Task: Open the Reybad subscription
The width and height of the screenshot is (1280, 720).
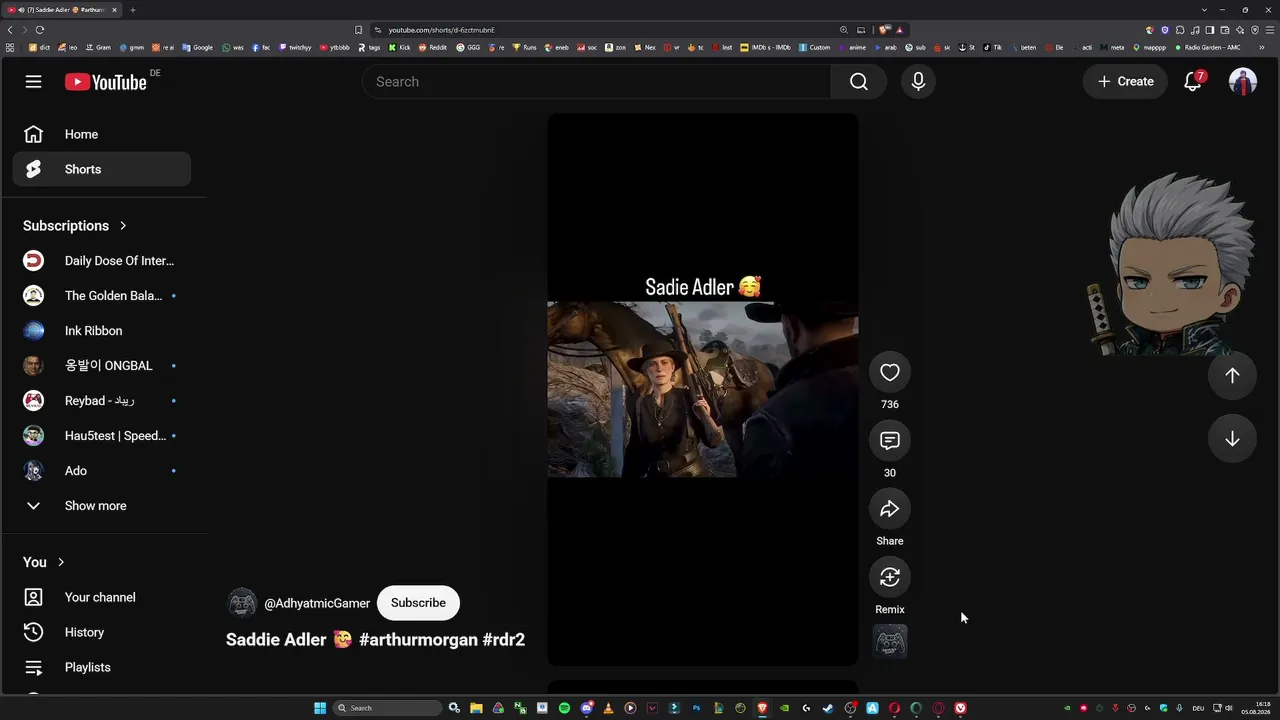Action: tap(102, 401)
